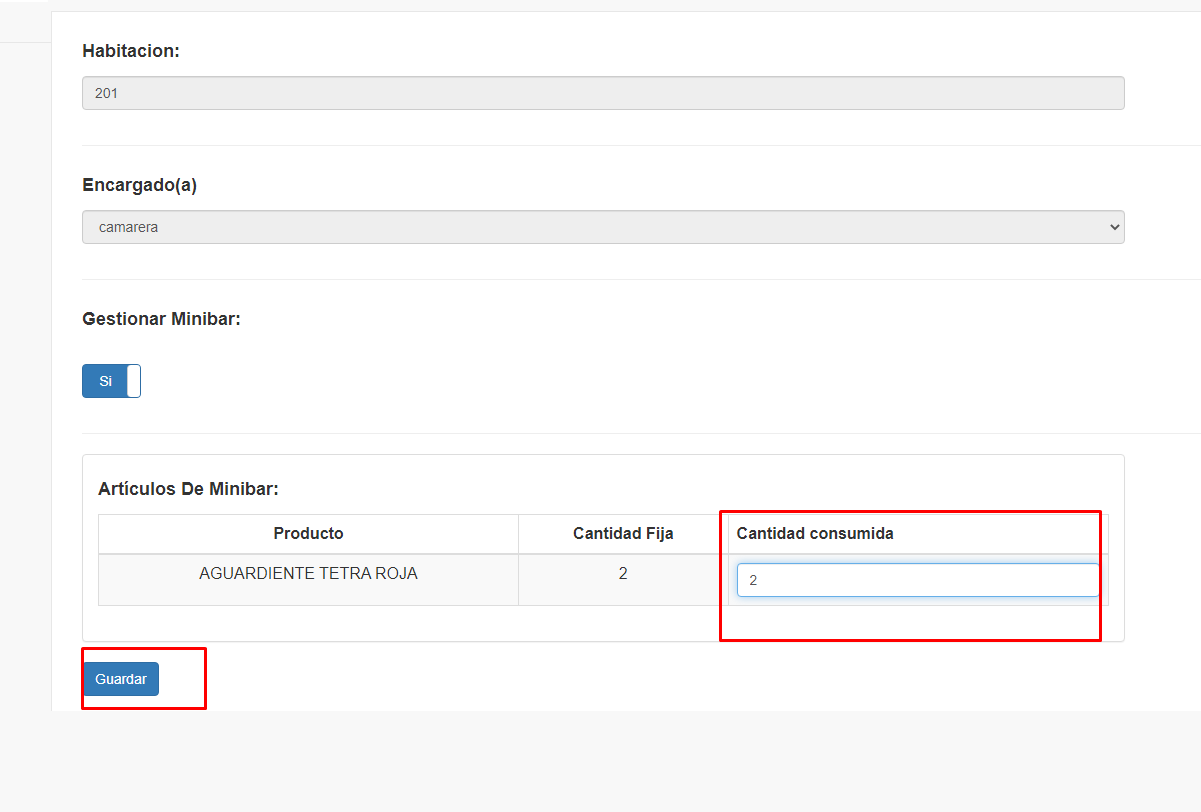
Task: Click the white handle of the minibar switch
Action: [134, 381]
